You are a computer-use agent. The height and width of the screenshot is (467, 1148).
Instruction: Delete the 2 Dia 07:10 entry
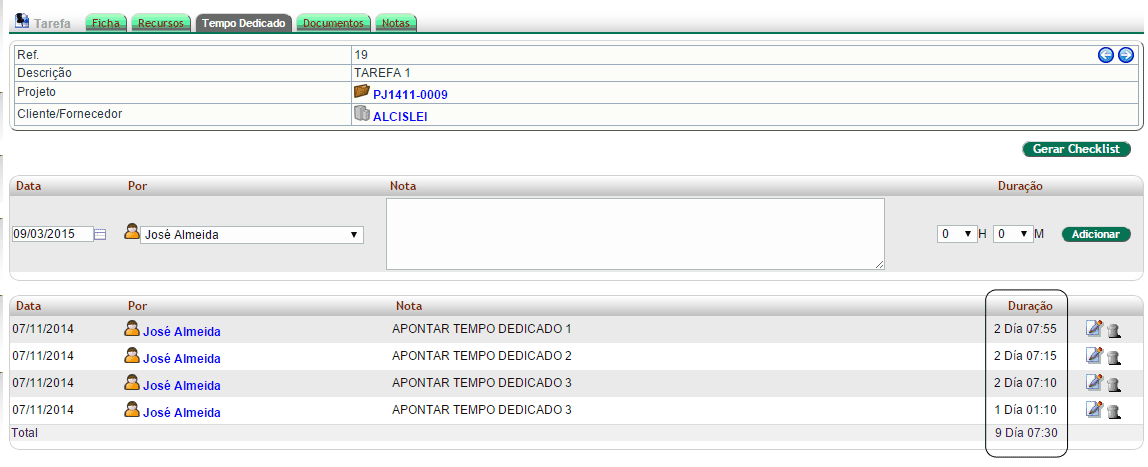(x=1113, y=383)
